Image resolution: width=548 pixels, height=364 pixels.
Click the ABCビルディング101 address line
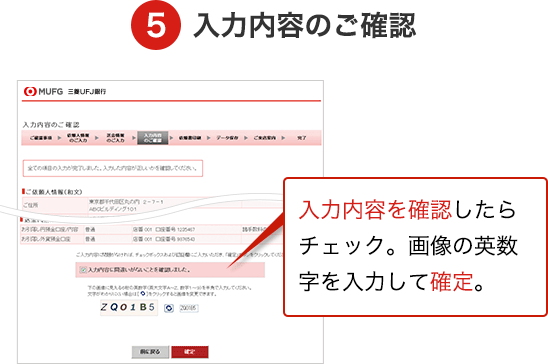point(113,209)
